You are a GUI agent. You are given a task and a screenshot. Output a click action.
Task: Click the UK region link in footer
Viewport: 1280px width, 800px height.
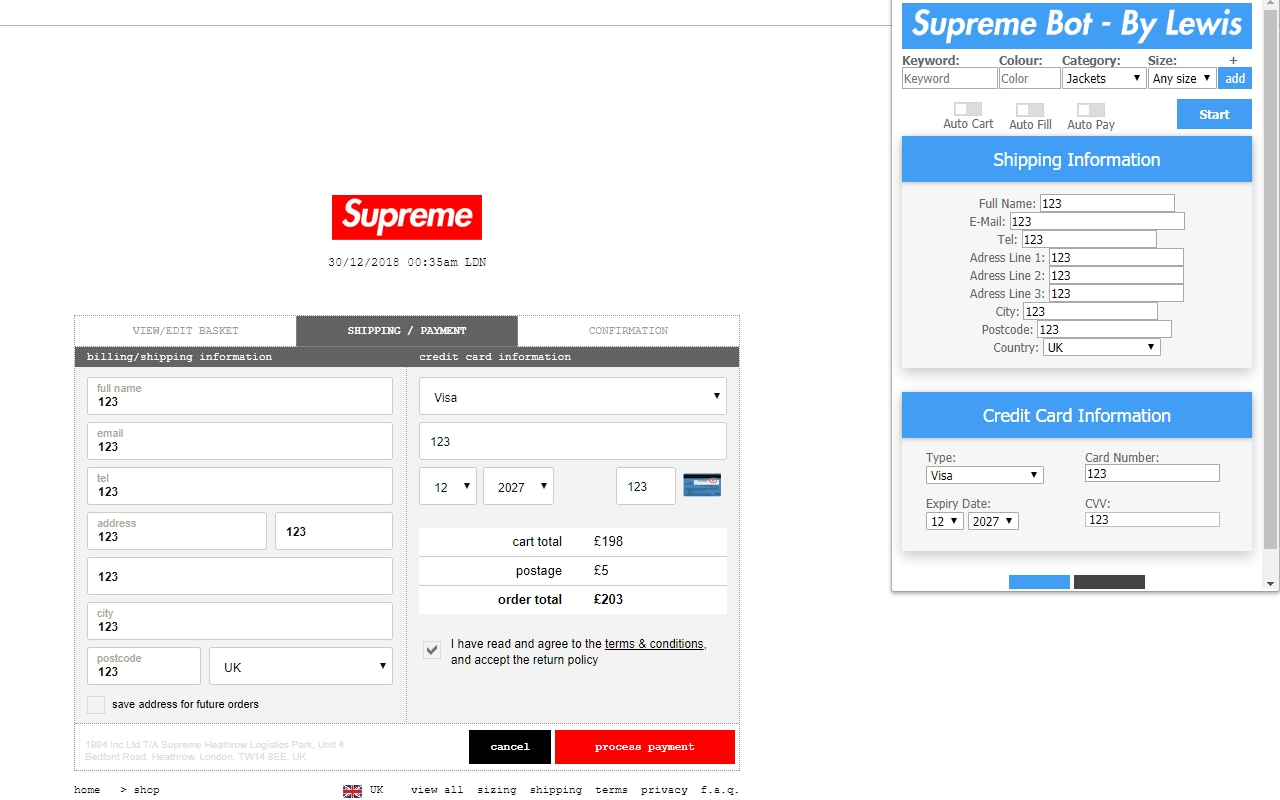pos(376,790)
